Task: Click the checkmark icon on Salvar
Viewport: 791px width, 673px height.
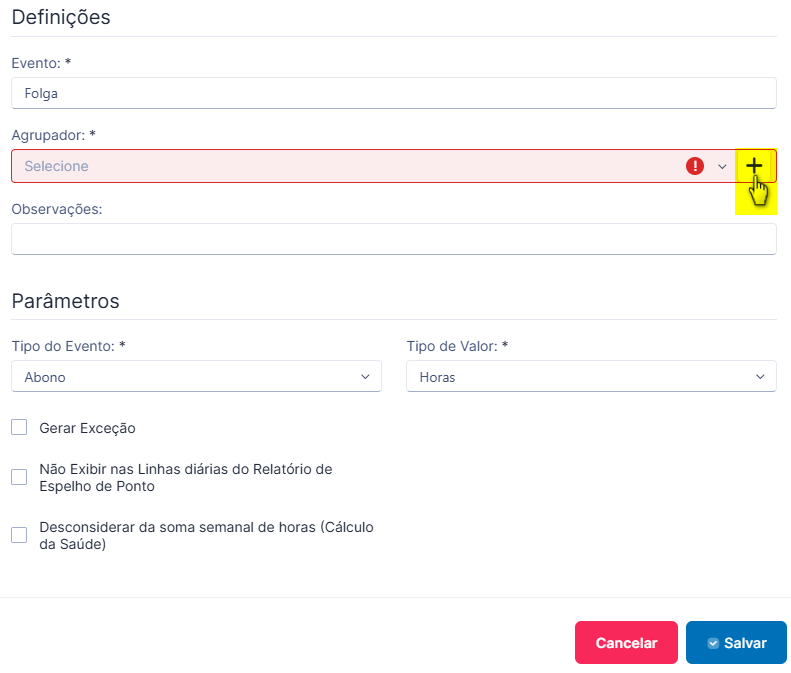Action: pyautogui.click(x=713, y=643)
